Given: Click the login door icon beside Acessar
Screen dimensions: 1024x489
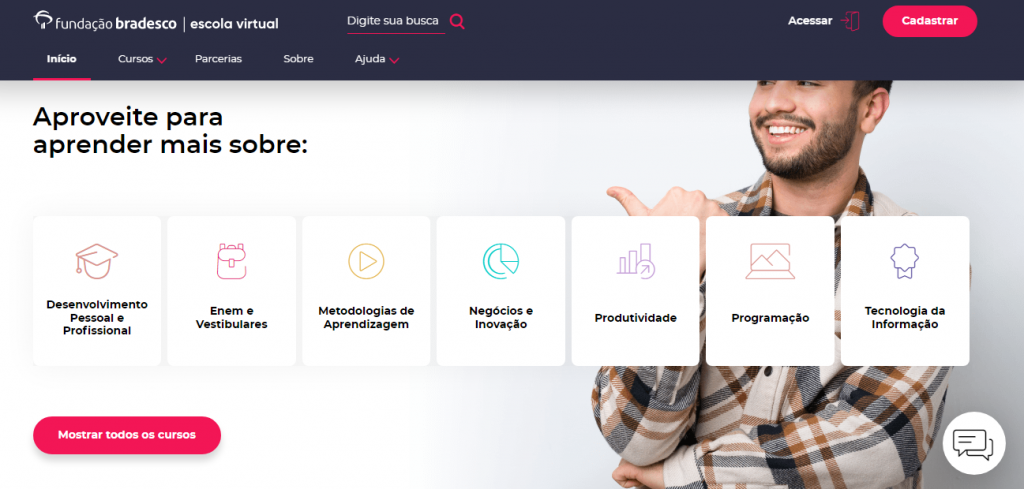Looking at the screenshot, I should pyautogui.click(x=850, y=21).
